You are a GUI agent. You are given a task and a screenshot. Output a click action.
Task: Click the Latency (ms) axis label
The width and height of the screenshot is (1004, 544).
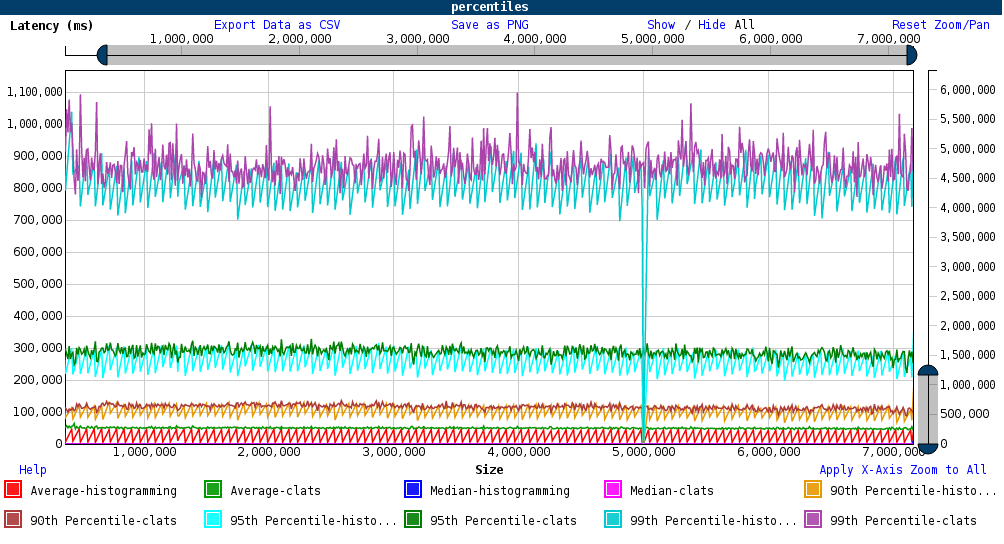52,26
